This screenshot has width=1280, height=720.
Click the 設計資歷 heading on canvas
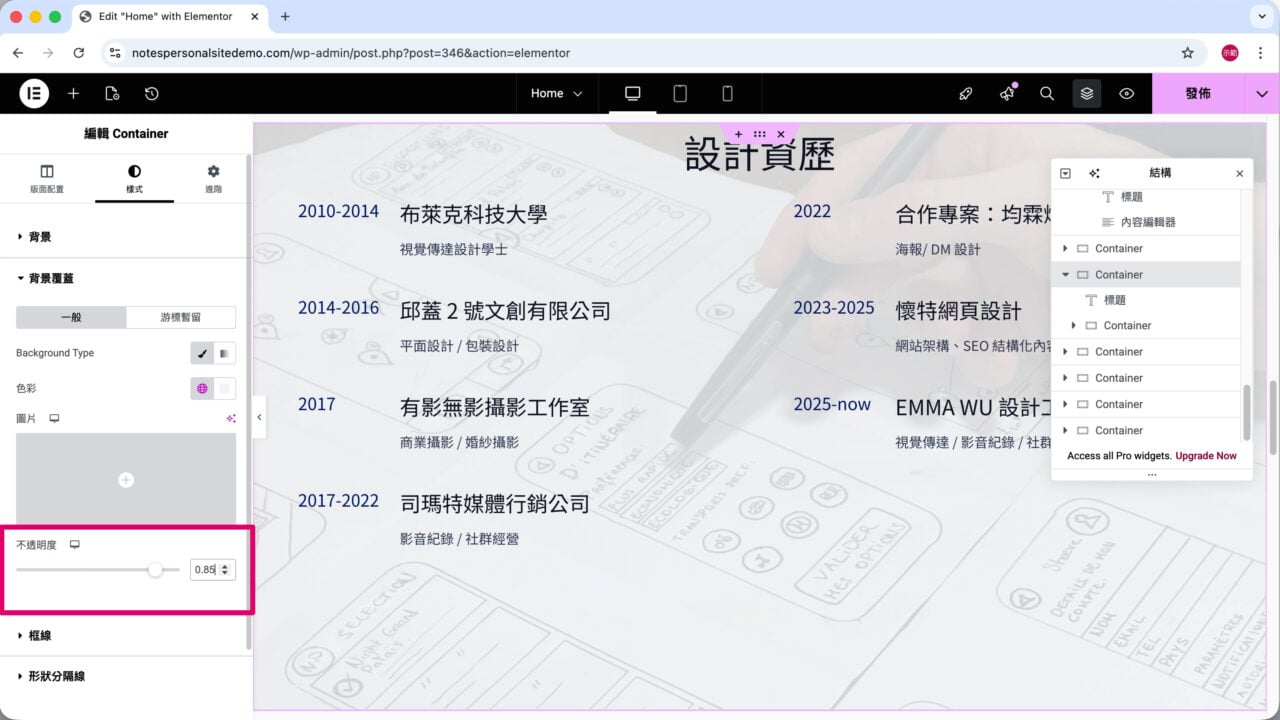coord(759,155)
